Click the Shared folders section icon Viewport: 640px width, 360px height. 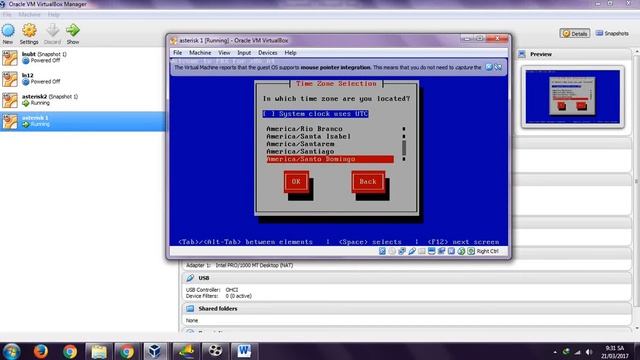[x=190, y=309]
